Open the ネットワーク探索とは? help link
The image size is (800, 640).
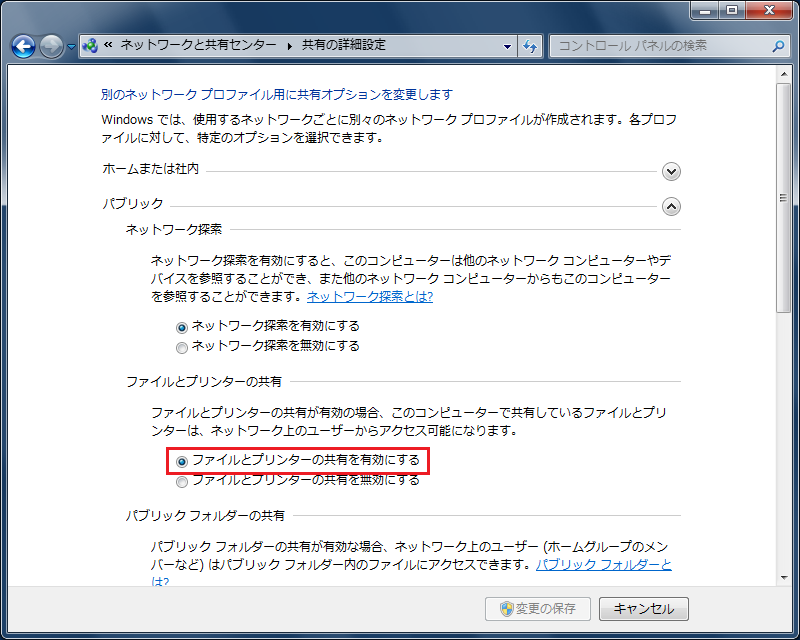point(369,298)
